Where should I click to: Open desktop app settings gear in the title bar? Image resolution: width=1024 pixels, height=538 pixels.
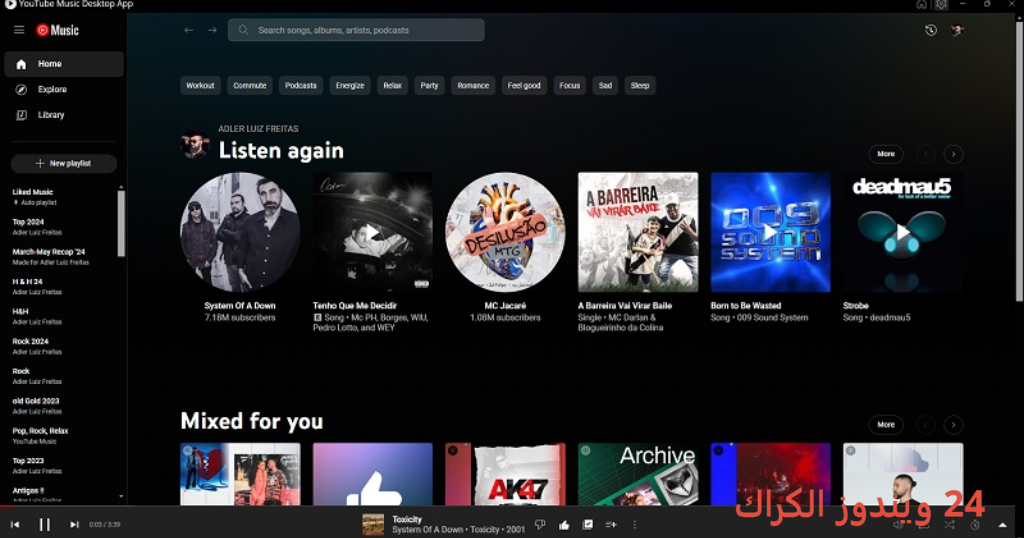[x=941, y=5]
